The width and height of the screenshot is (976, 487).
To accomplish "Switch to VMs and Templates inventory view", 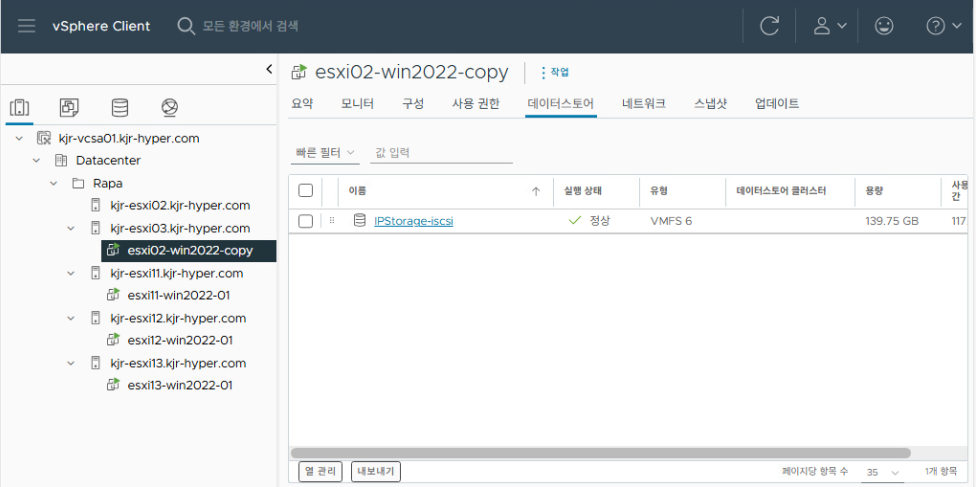I will [69, 108].
